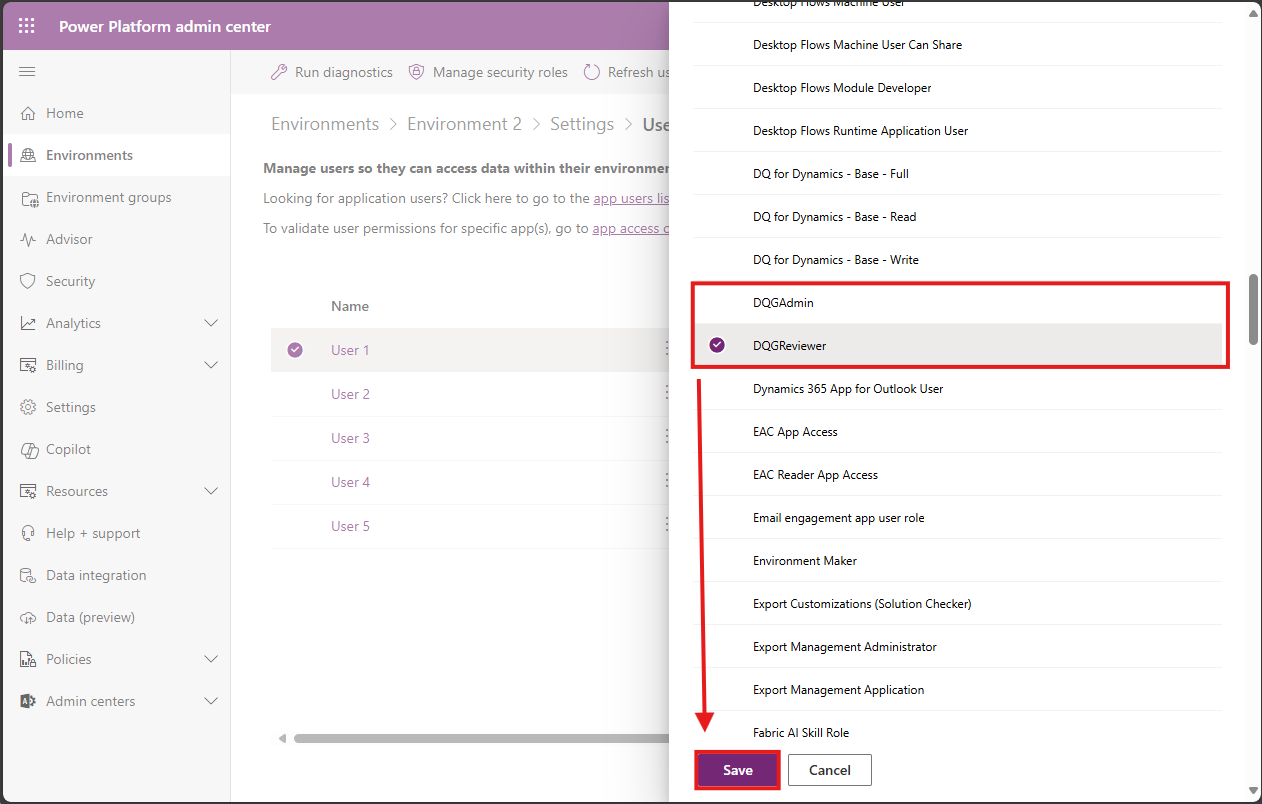Select Dynamics 365 App for Outlook User role
This screenshot has width=1262, height=804.
coord(957,388)
